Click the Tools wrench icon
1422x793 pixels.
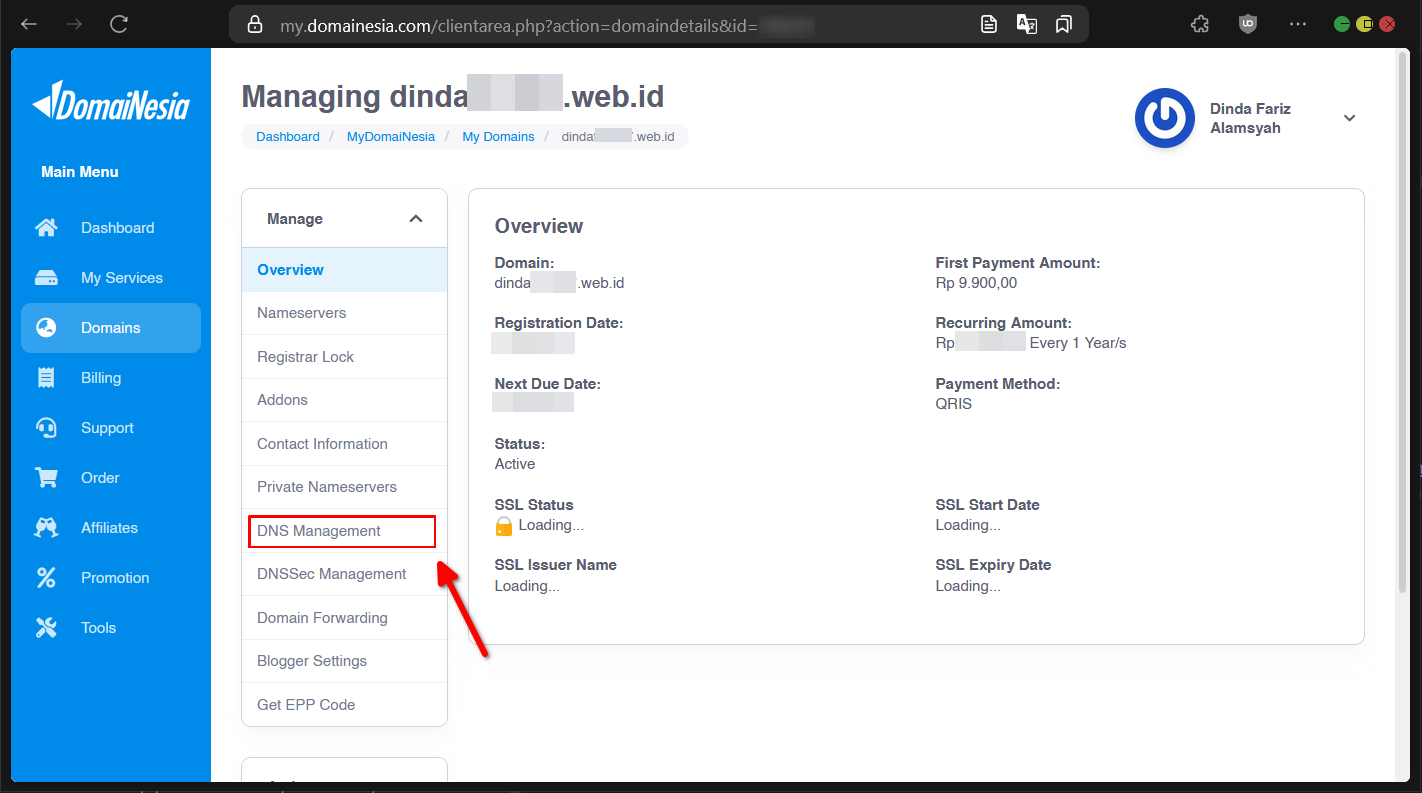46,628
